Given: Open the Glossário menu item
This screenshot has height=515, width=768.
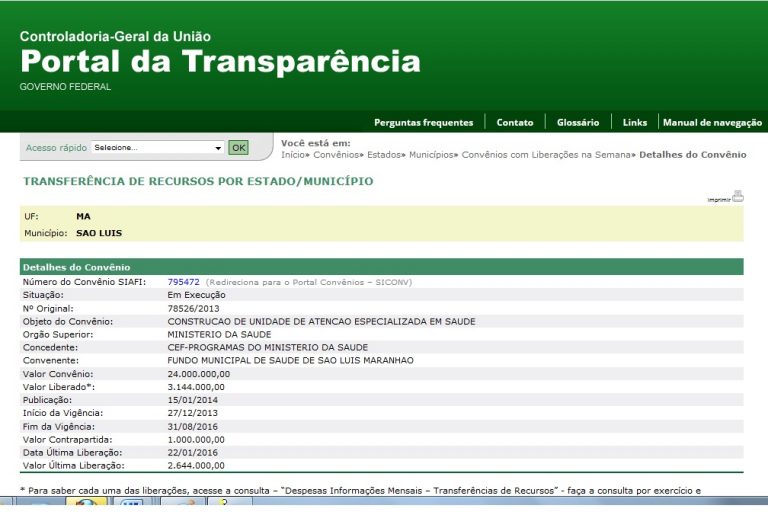Looking at the screenshot, I should [x=578, y=123].
